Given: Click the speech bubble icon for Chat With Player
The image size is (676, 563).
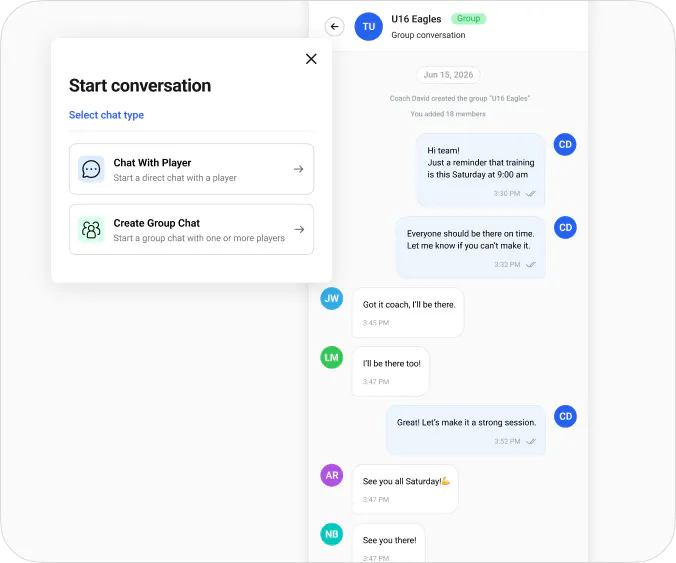Looking at the screenshot, I should coord(91,169).
